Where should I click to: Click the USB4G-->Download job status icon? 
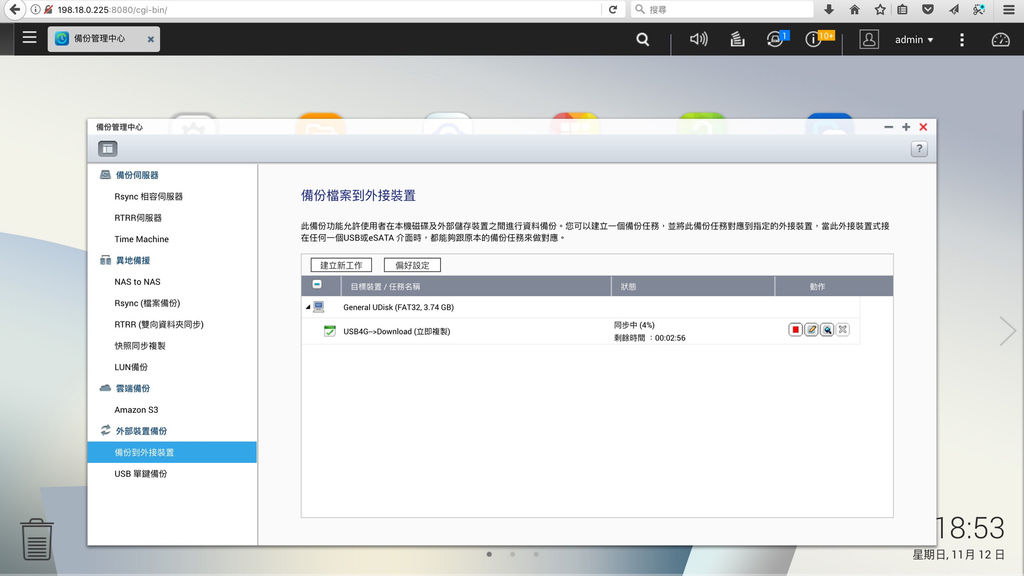pos(330,331)
